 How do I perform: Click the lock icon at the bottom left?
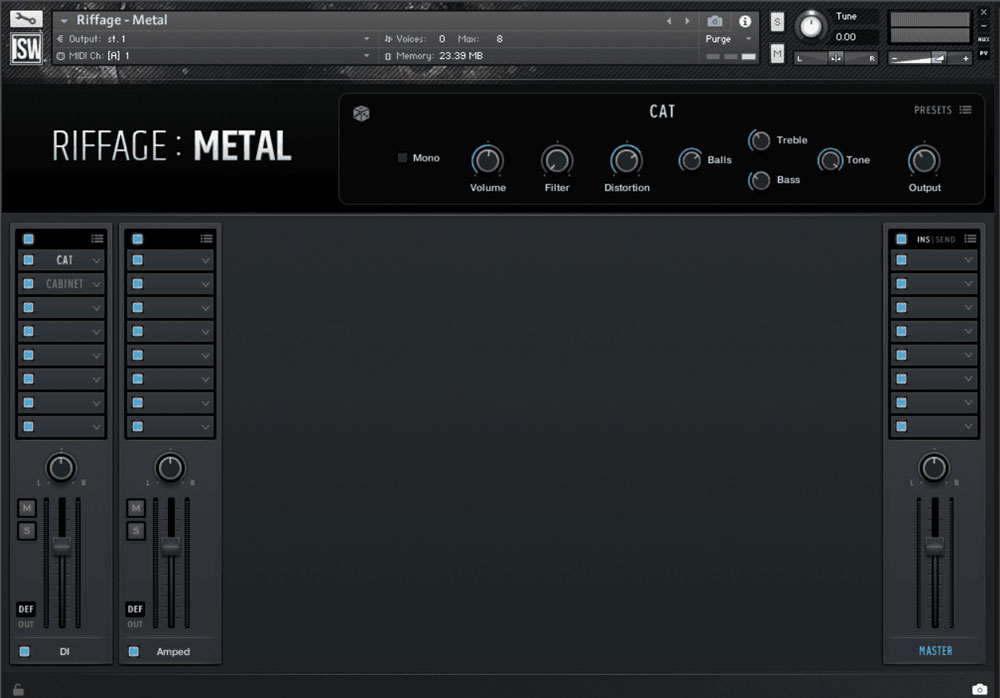[x=18, y=689]
